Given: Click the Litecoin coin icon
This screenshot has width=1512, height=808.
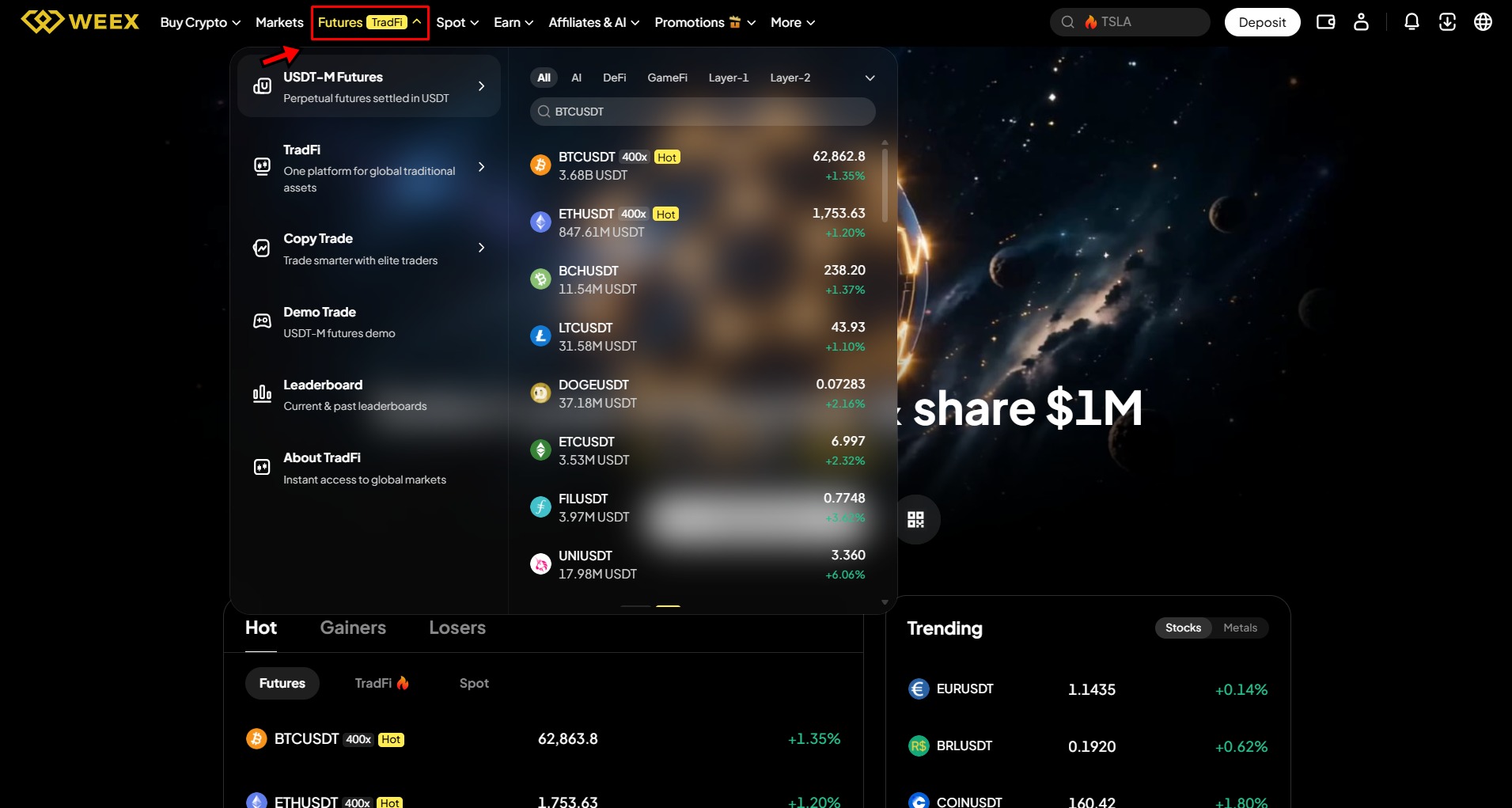Looking at the screenshot, I should click(x=540, y=336).
